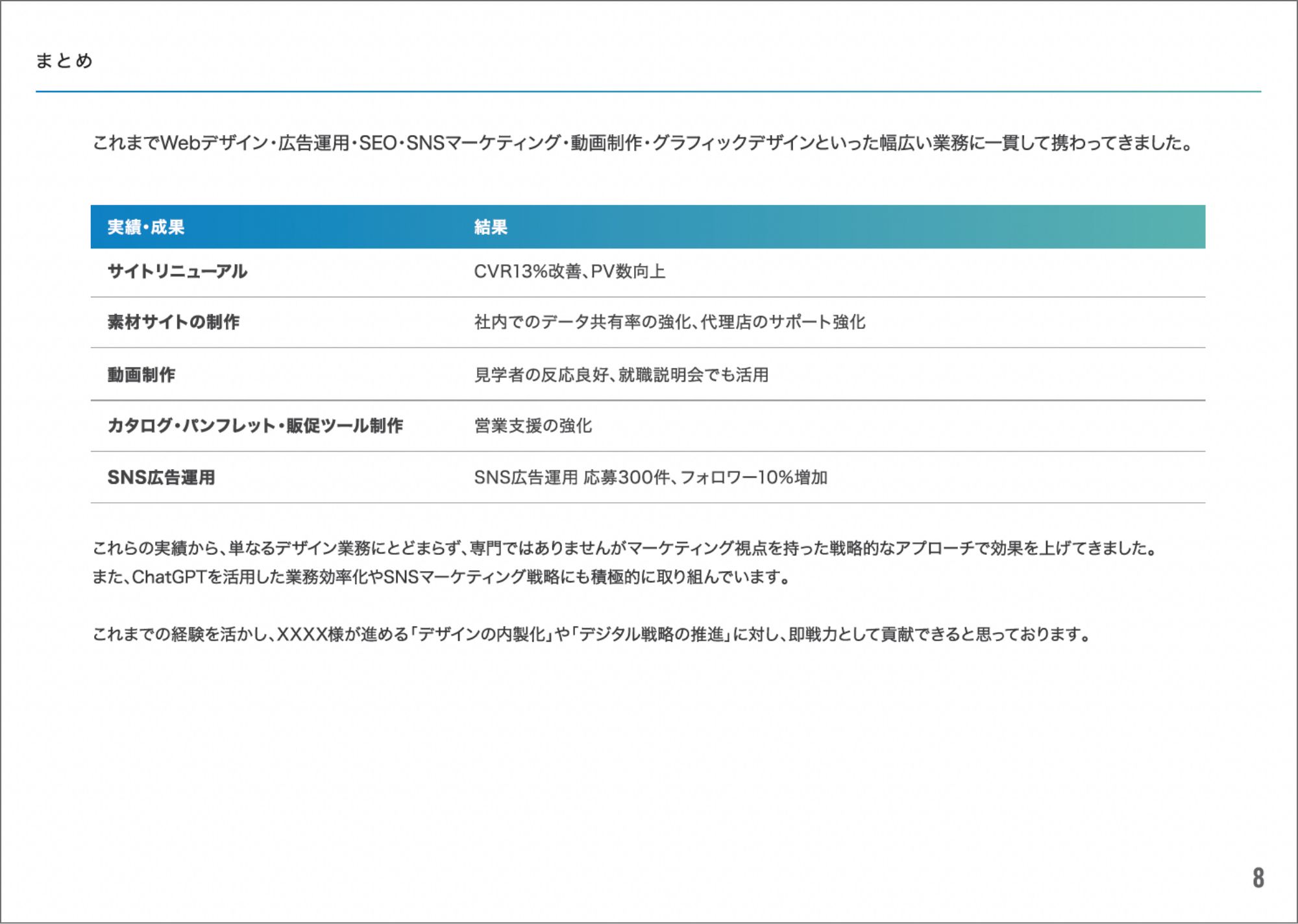Select the SNS広告運用 row label
The height and width of the screenshot is (924, 1298).
pos(161,478)
